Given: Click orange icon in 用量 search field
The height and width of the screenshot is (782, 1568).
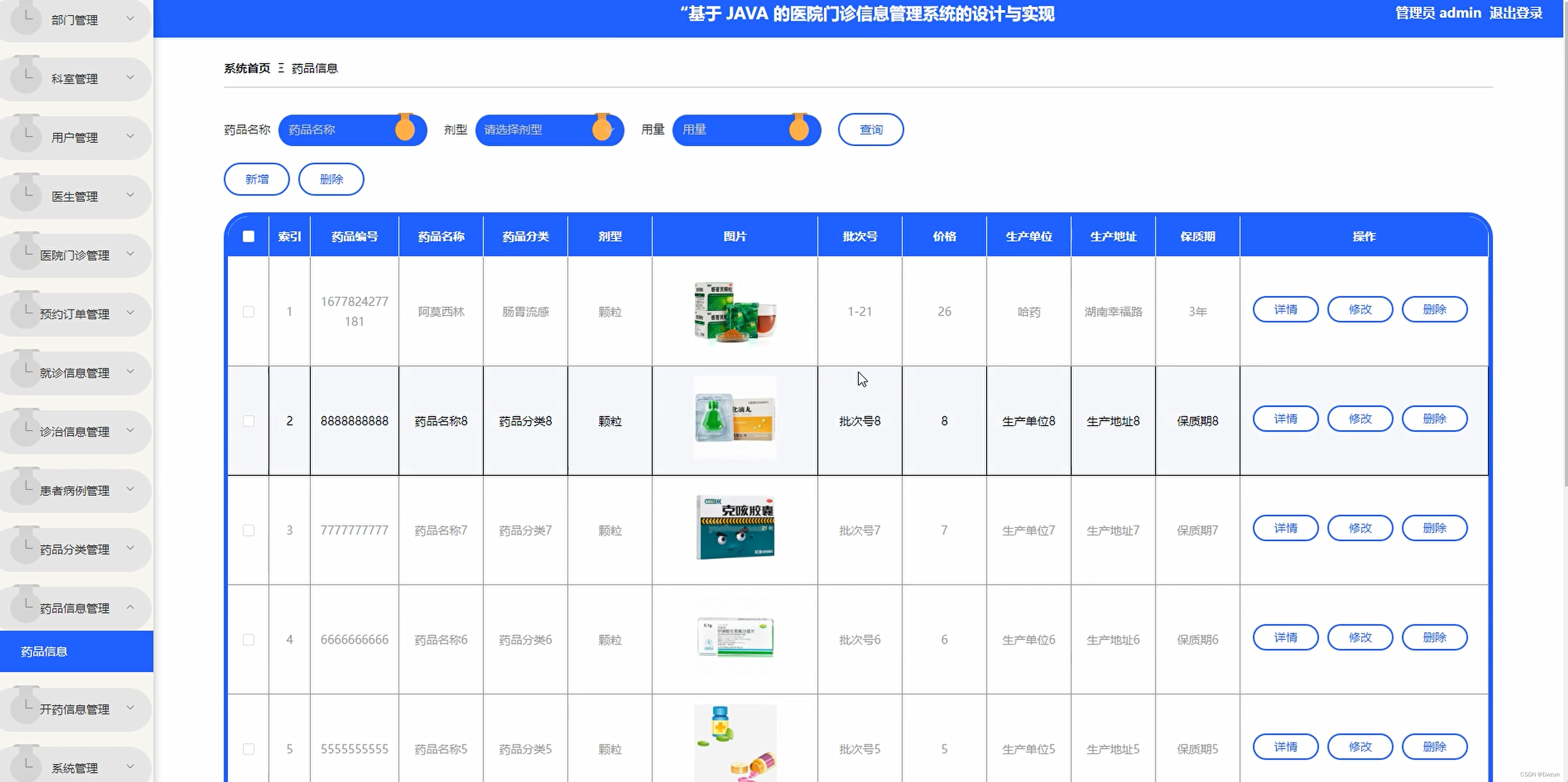Looking at the screenshot, I should tap(799, 129).
